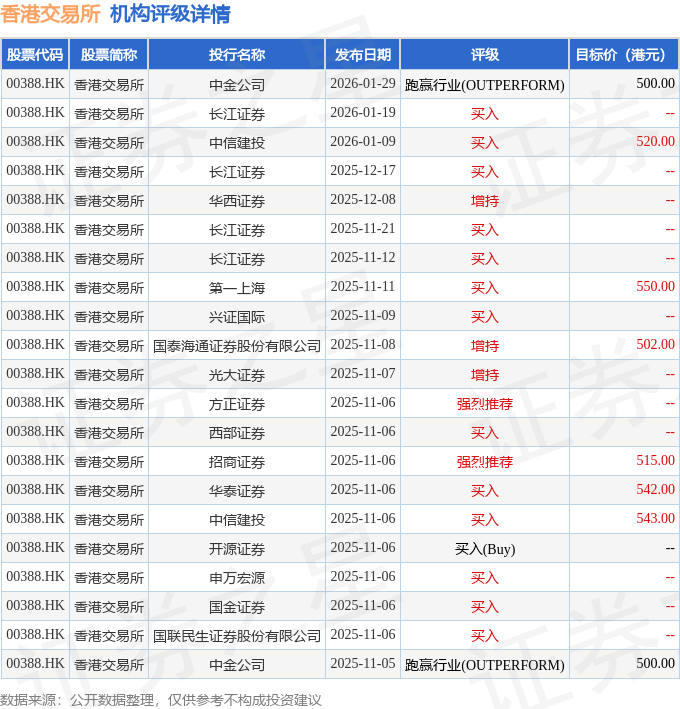This screenshot has height=709, width=680.
Task: Click the date cell 2025-11-07
Action: (363, 374)
